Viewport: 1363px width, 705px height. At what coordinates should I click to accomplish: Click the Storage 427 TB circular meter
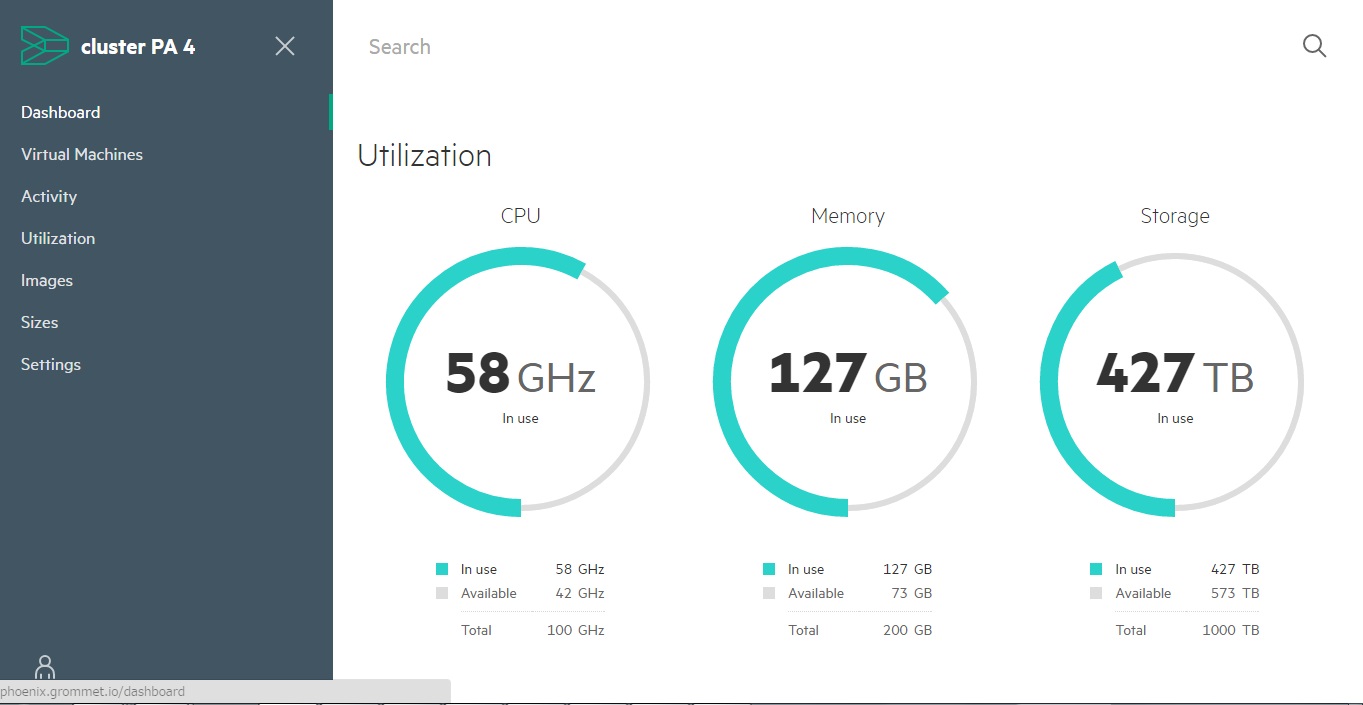1174,382
